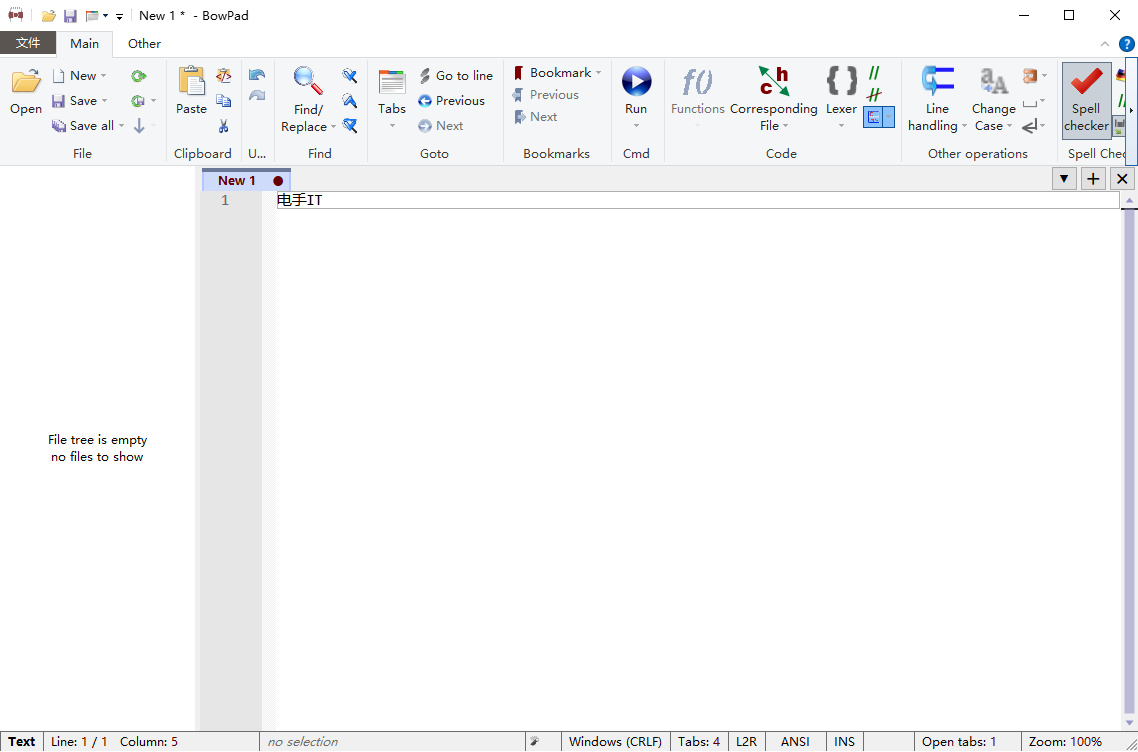Toggle INS insert mode in status bar
1138x752 pixels.
844,742
